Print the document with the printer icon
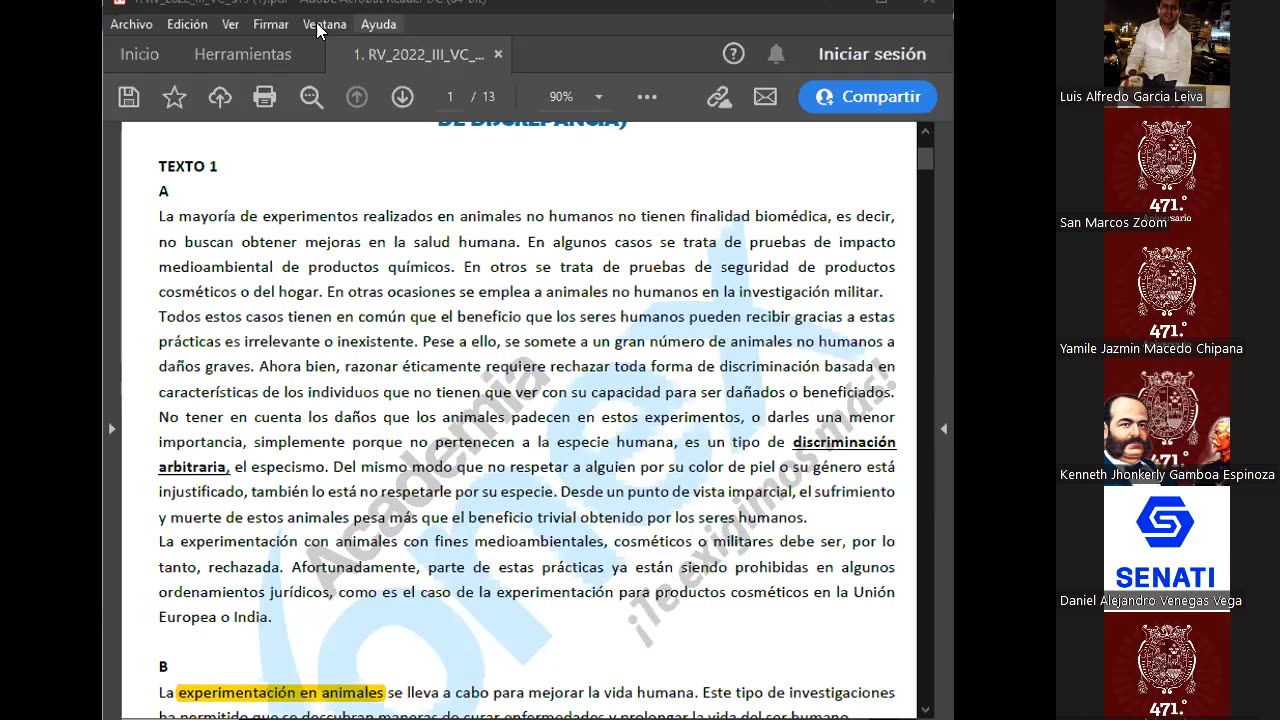This screenshot has height=720, width=1280. pyautogui.click(x=265, y=97)
